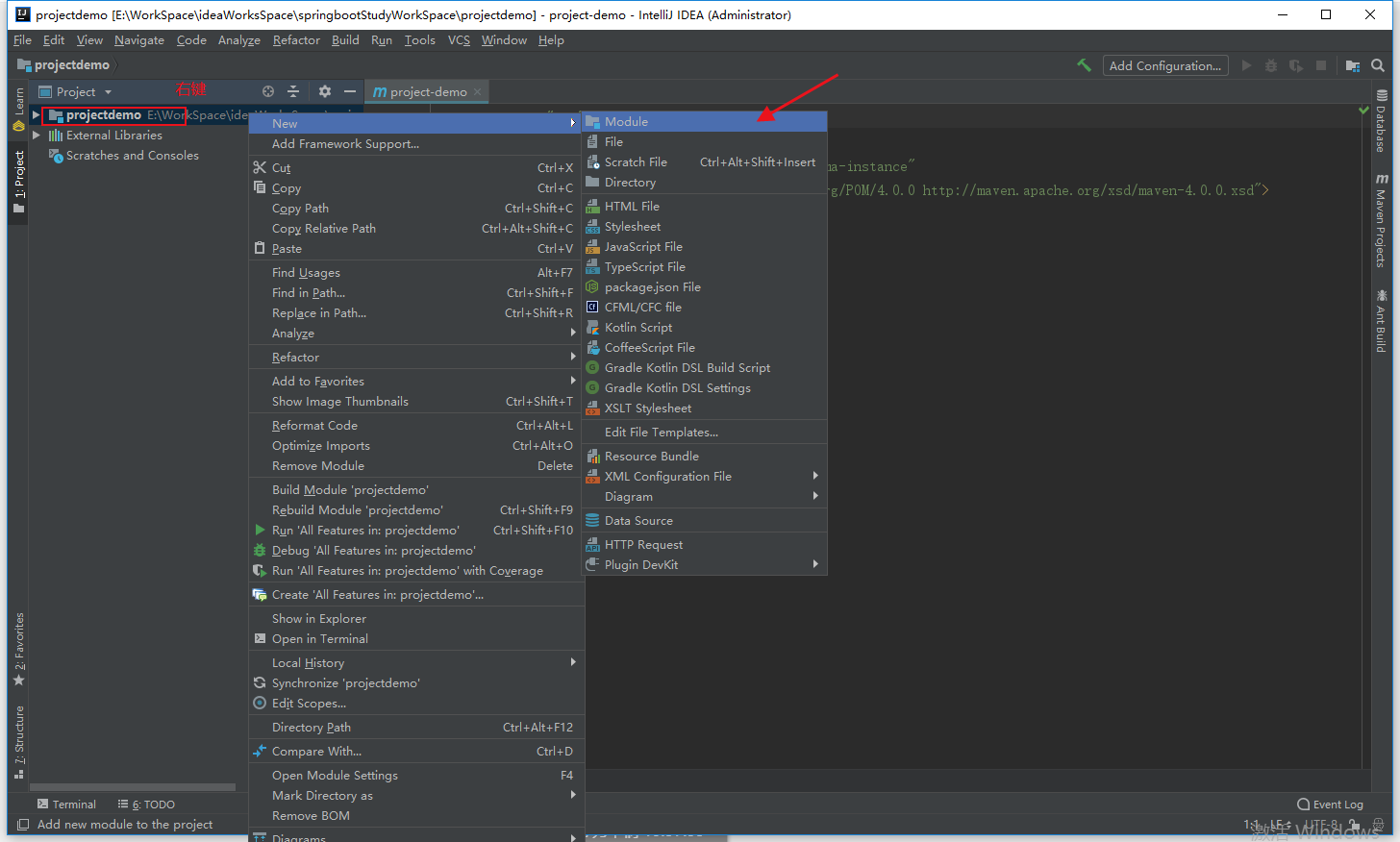
Task: Collapse all in the Project panel
Action: tap(293, 91)
